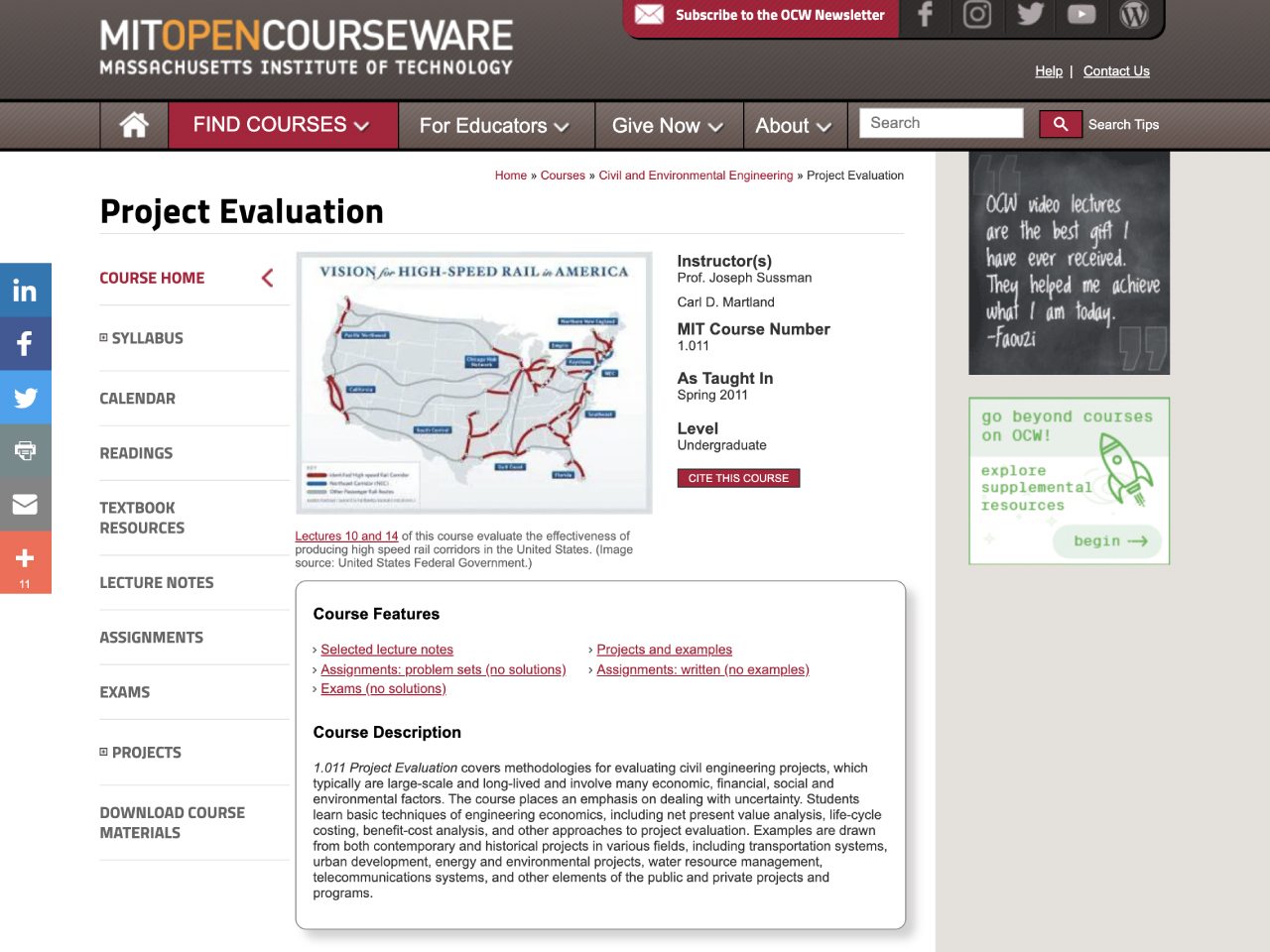Open Exams (no solutions) link
This screenshot has height=952, width=1270.
383,689
